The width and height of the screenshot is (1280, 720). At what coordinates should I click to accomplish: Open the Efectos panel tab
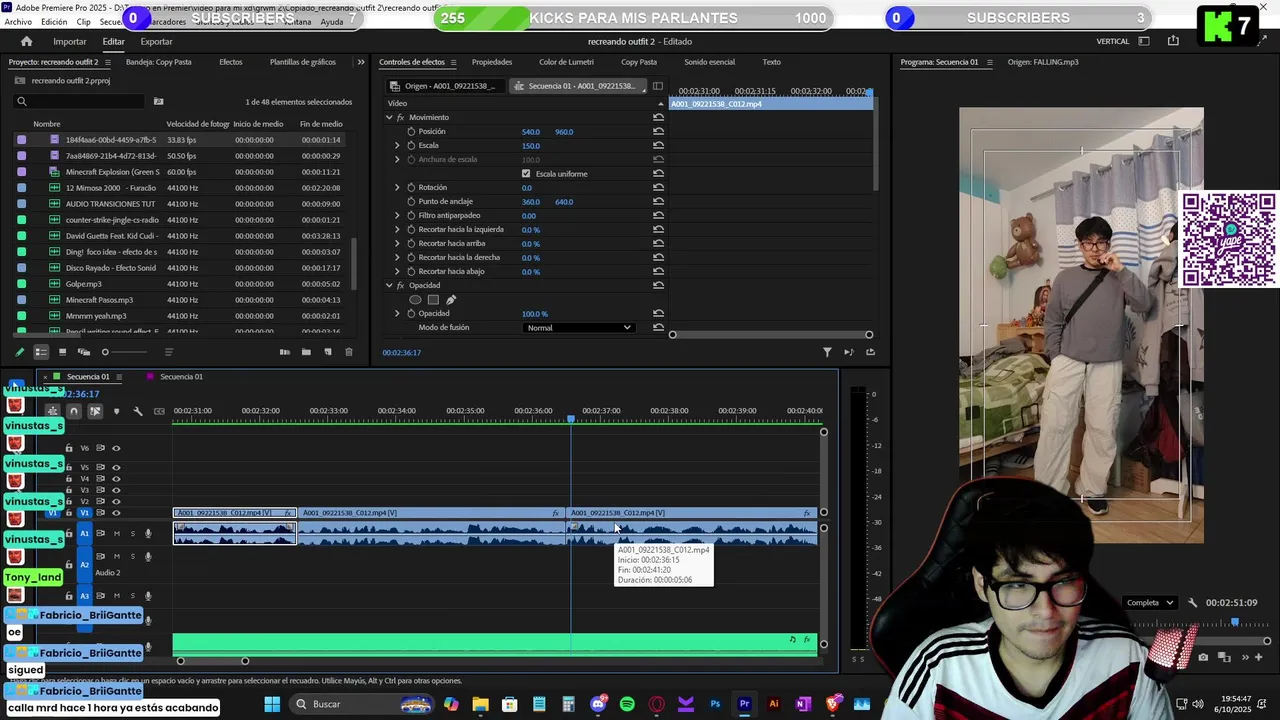pyautogui.click(x=231, y=62)
